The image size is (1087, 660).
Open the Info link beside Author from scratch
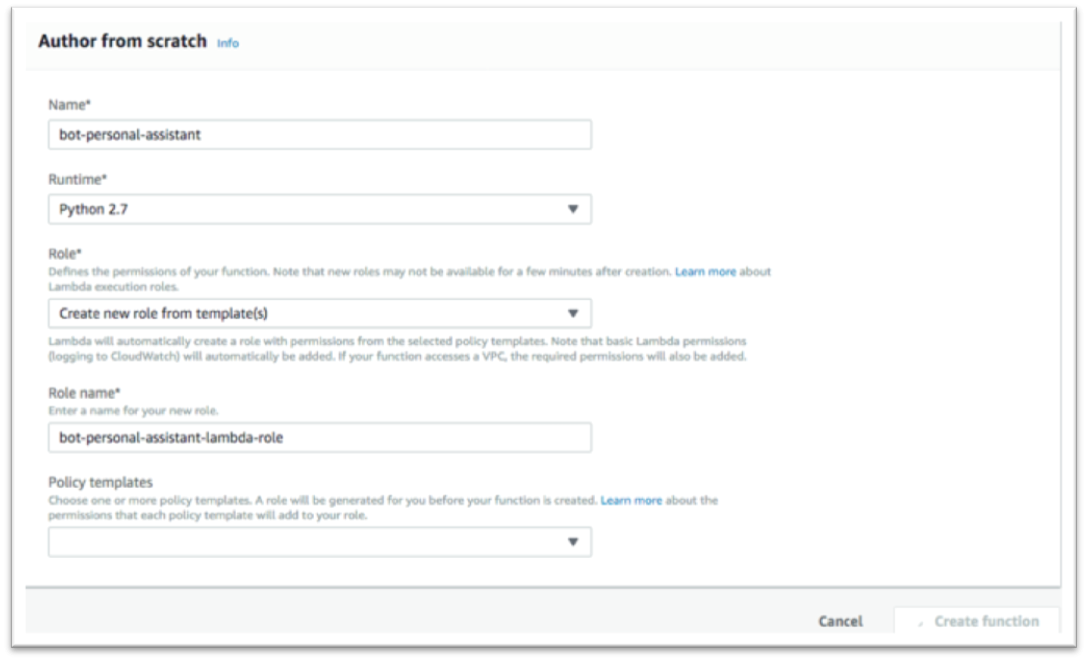(227, 43)
